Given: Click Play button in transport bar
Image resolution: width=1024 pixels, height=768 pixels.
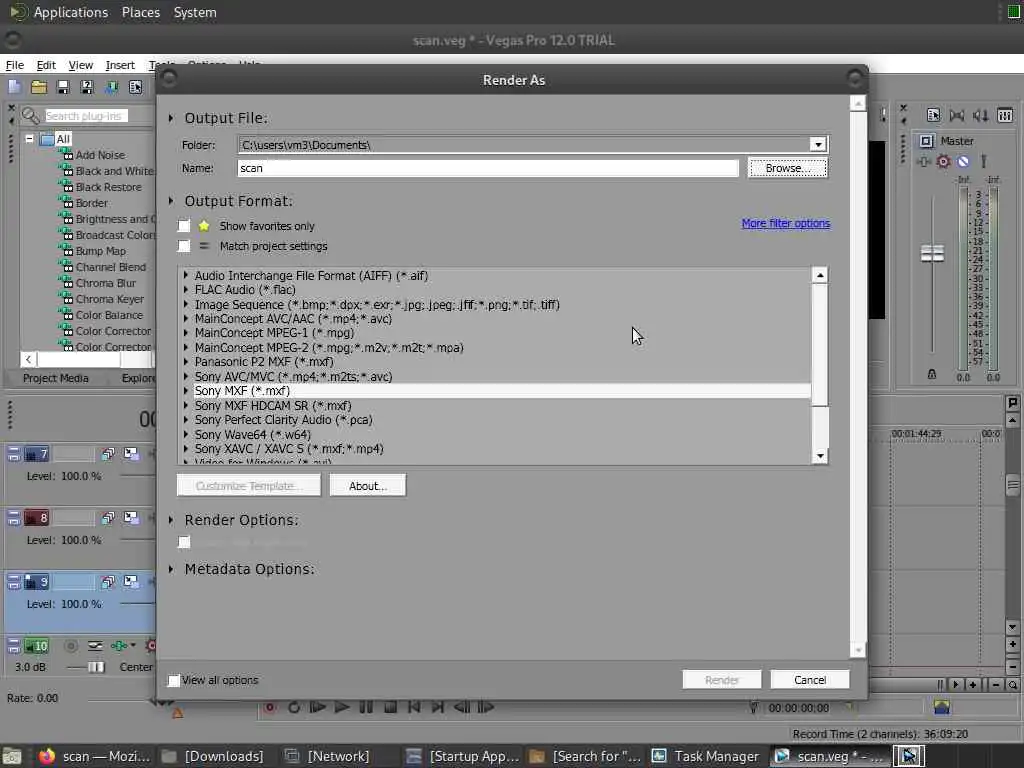Looking at the screenshot, I should (341, 707).
